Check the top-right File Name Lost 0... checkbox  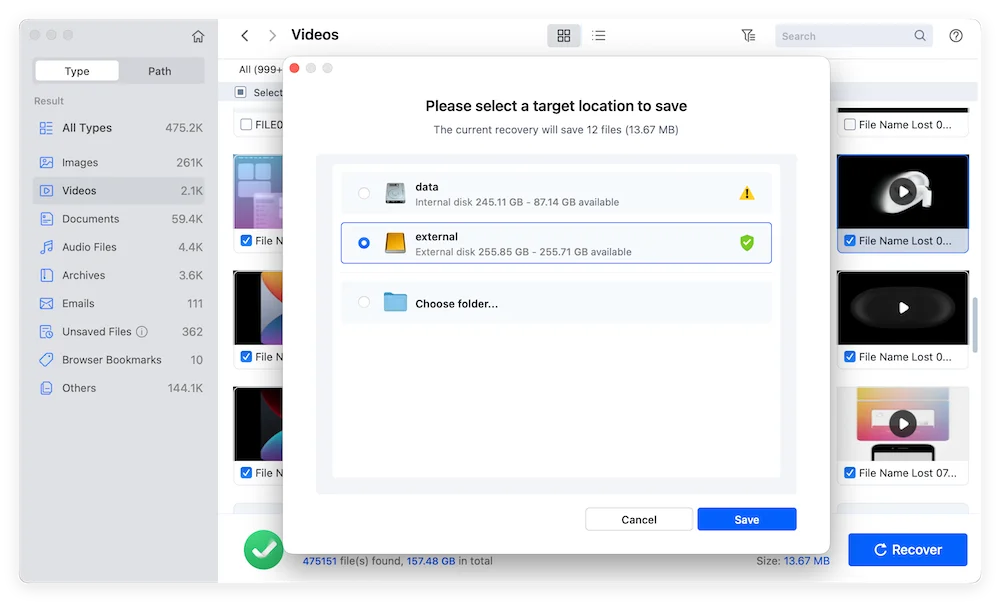pyautogui.click(x=849, y=125)
